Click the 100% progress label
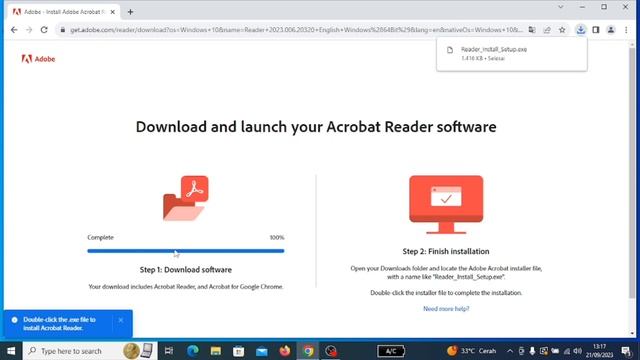Image resolution: width=640 pixels, height=360 pixels. [x=277, y=238]
